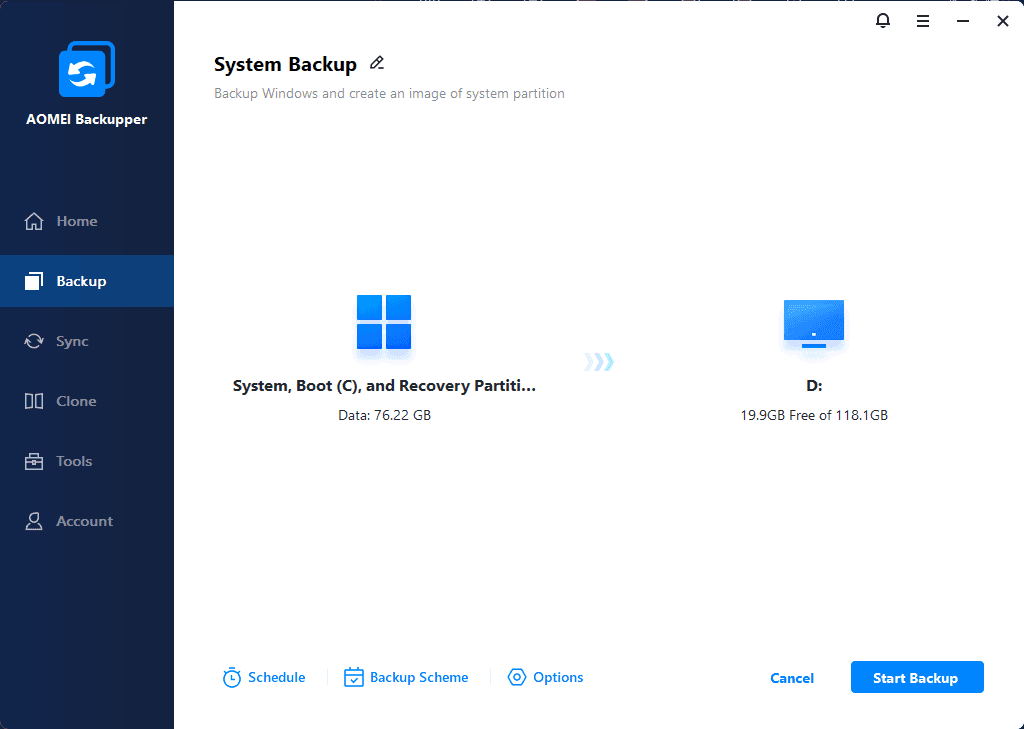Switch to the Clone section
The width and height of the screenshot is (1024, 729).
coord(76,401)
